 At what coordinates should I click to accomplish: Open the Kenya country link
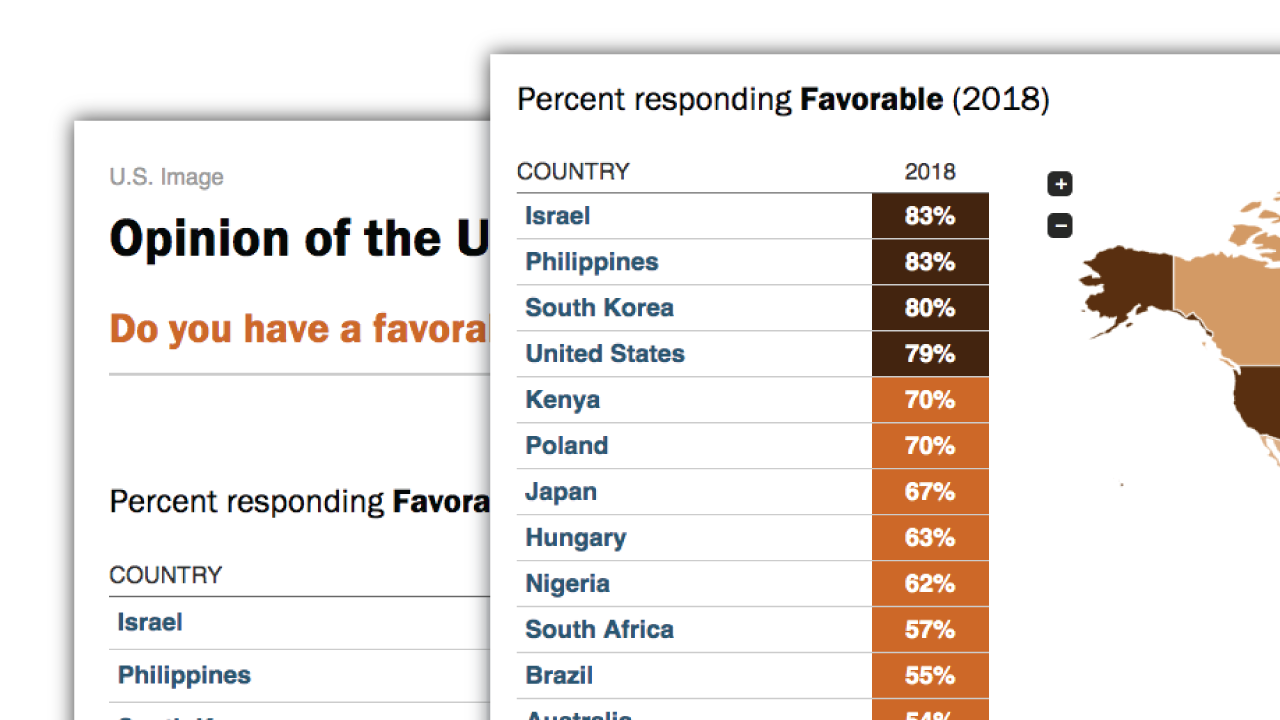[563, 400]
